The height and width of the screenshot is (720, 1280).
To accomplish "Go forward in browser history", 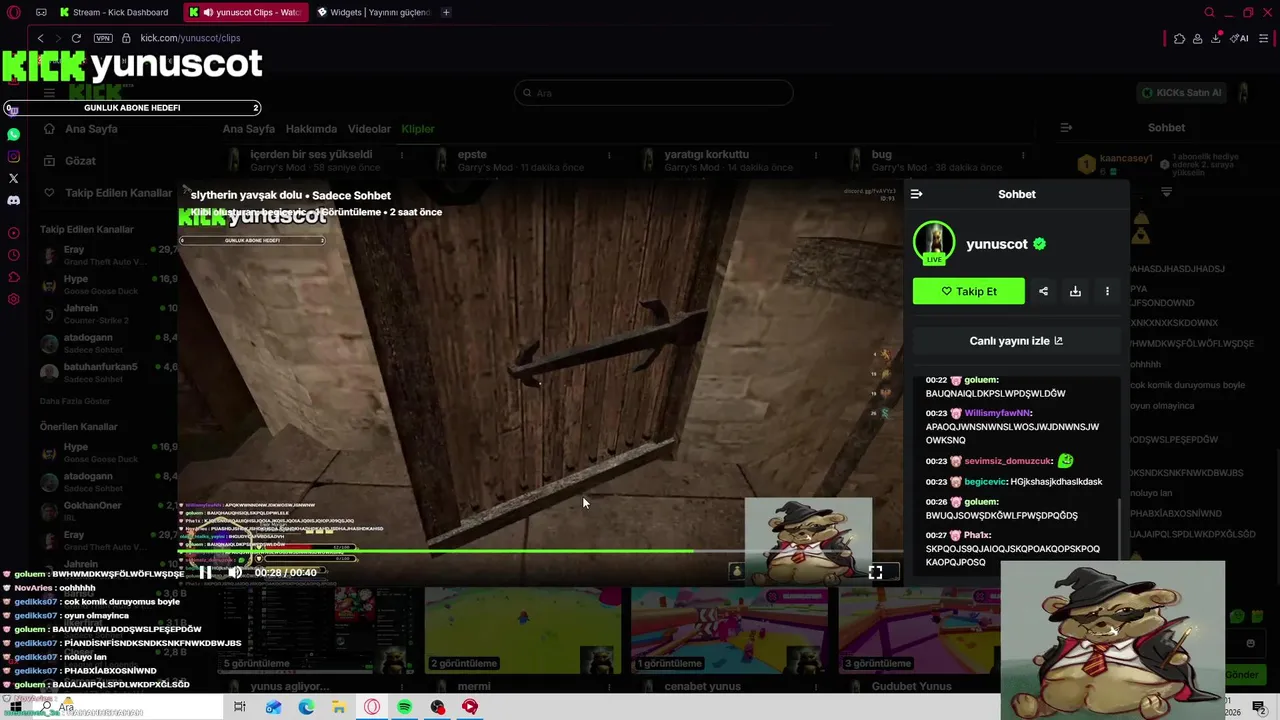I will point(57,38).
